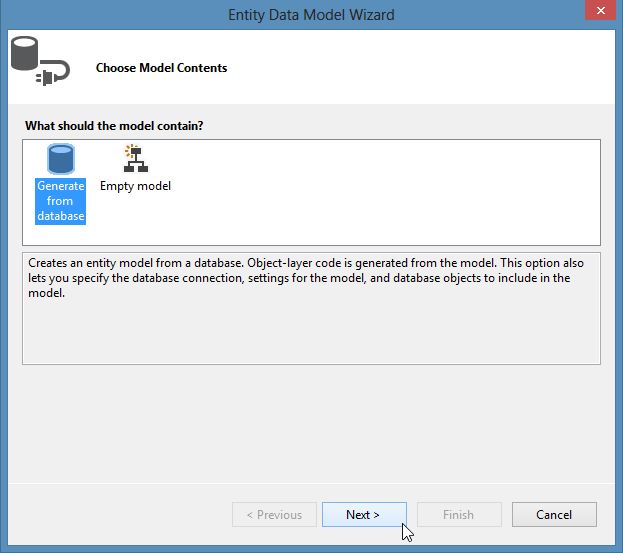This screenshot has width=623, height=553.
Task: Click the "Empty model" label
Action: click(135, 186)
